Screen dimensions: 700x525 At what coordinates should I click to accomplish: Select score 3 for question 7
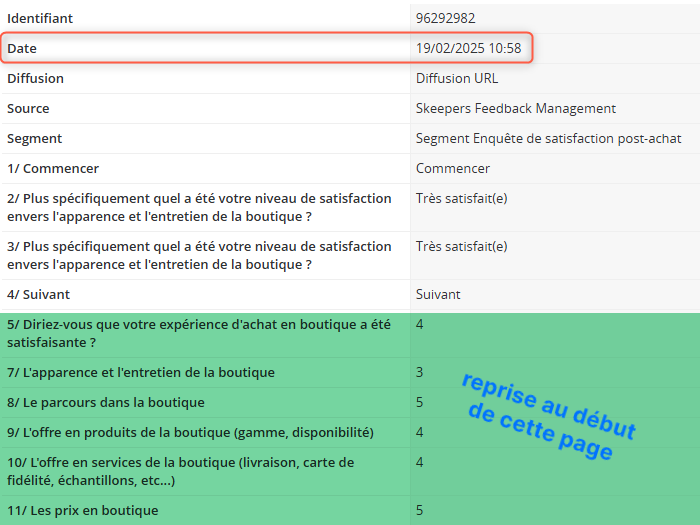419,372
